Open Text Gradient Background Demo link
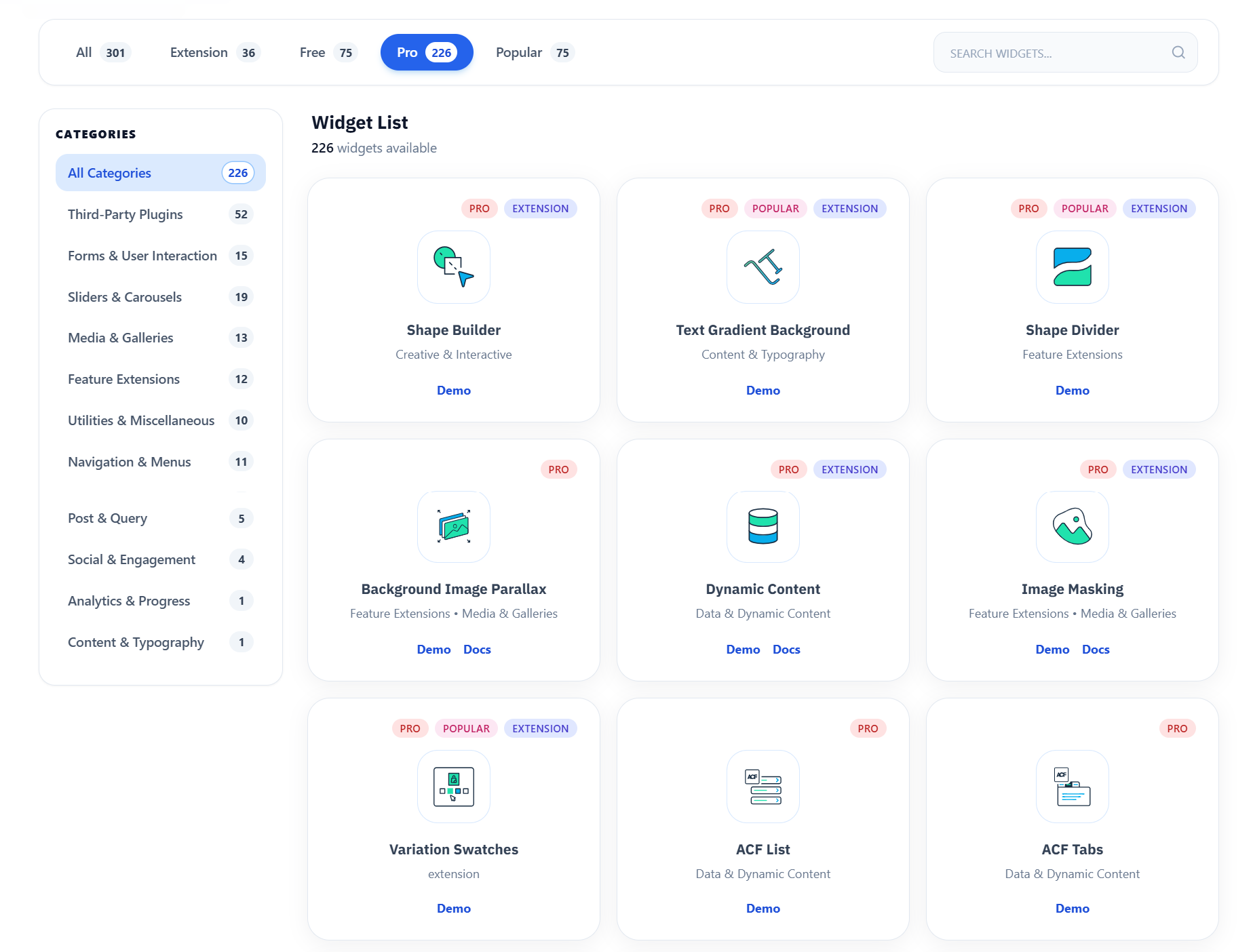The image size is (1253, 952). coord(763,391)
